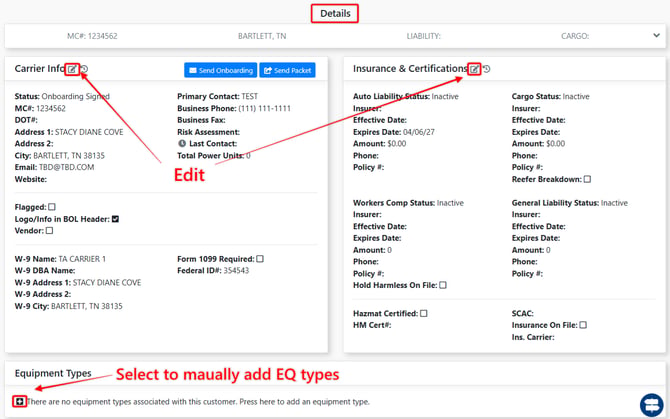This screenshot has height=419, width=670.
Task: Click business phone (111) 111-1111
Action: pos(264,108)
